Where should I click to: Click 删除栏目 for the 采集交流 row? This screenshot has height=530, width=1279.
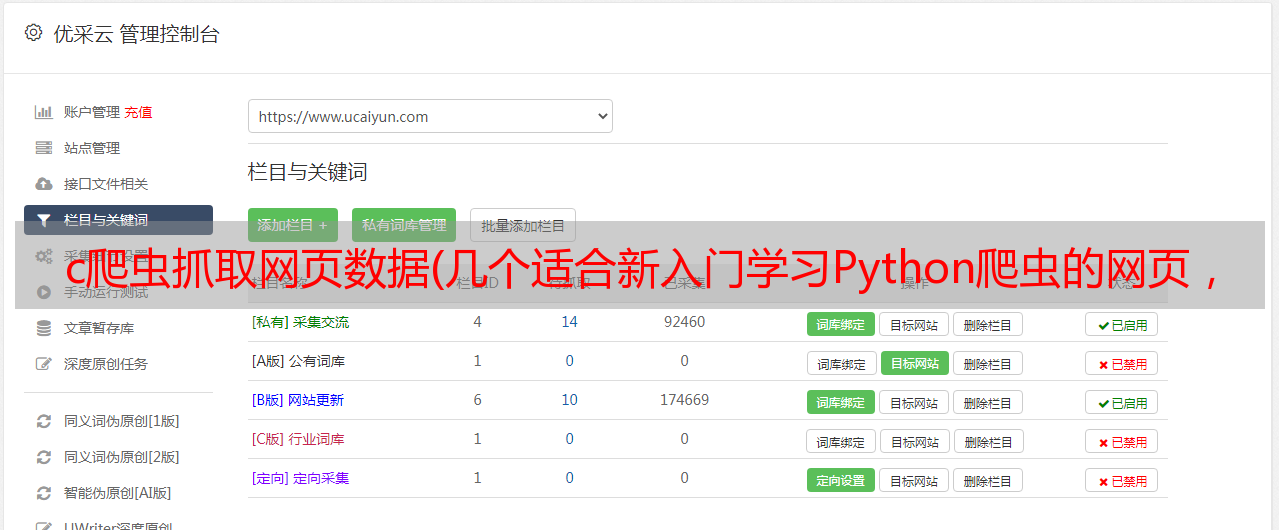[x=988, y=324]
